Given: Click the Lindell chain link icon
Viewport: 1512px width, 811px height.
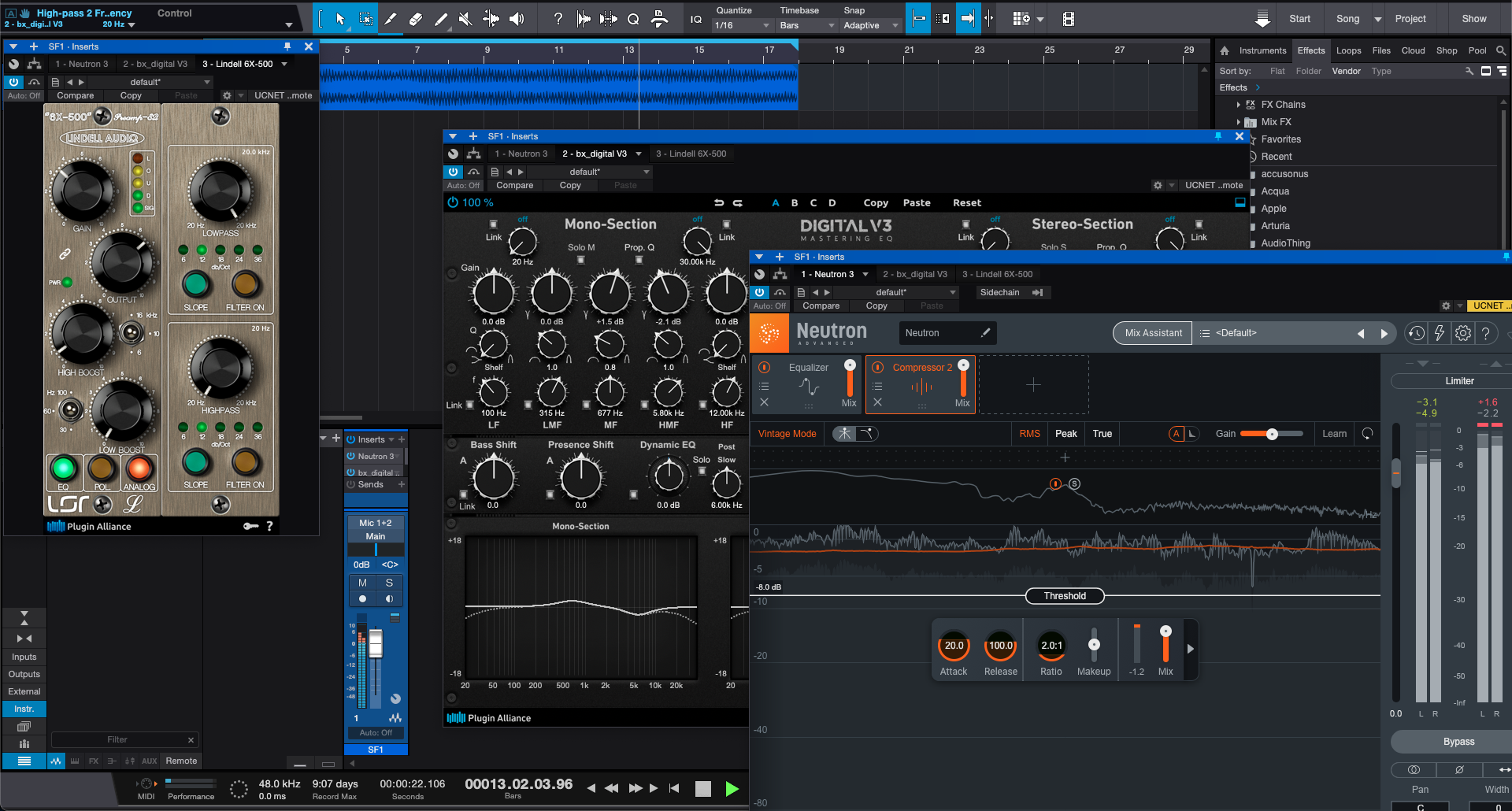Looking at the screenshot, I should point(65,254).
